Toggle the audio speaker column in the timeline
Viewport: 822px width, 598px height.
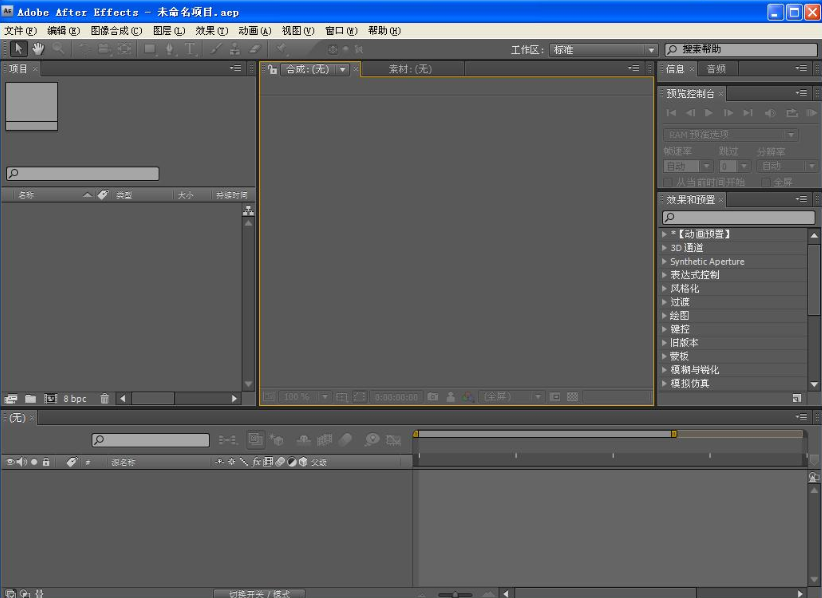tap(22, 462)
